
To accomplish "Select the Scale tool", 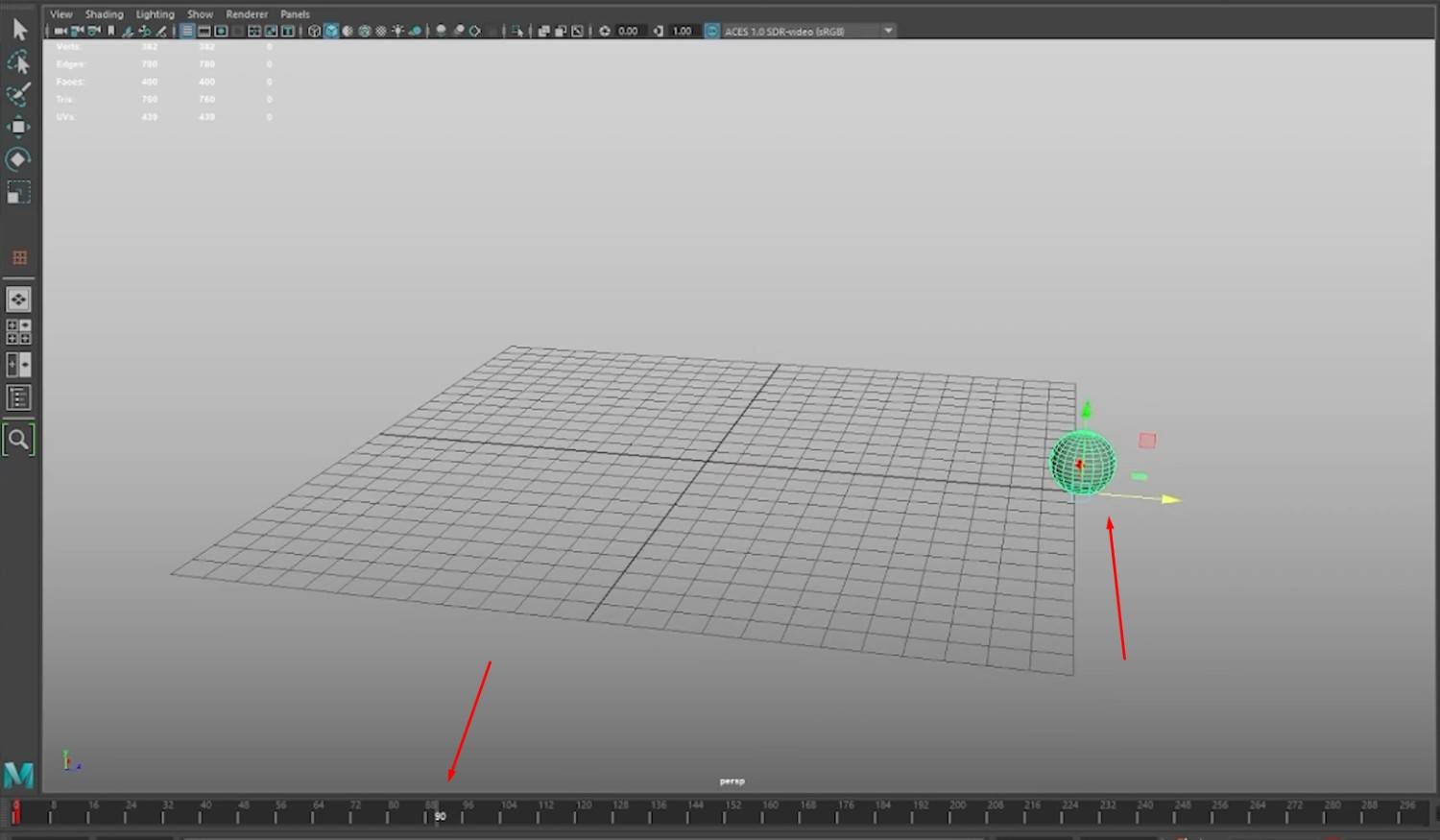I will pyautogui.click(x=18, y=193).
